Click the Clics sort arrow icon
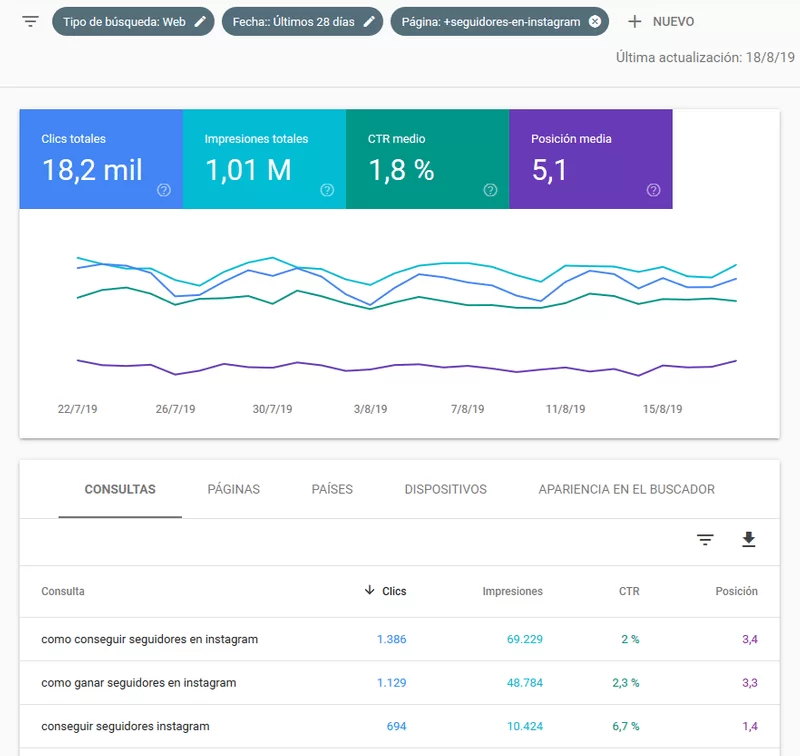The width and height of the screenshot is (800, 756). click(x=369, y=591)
